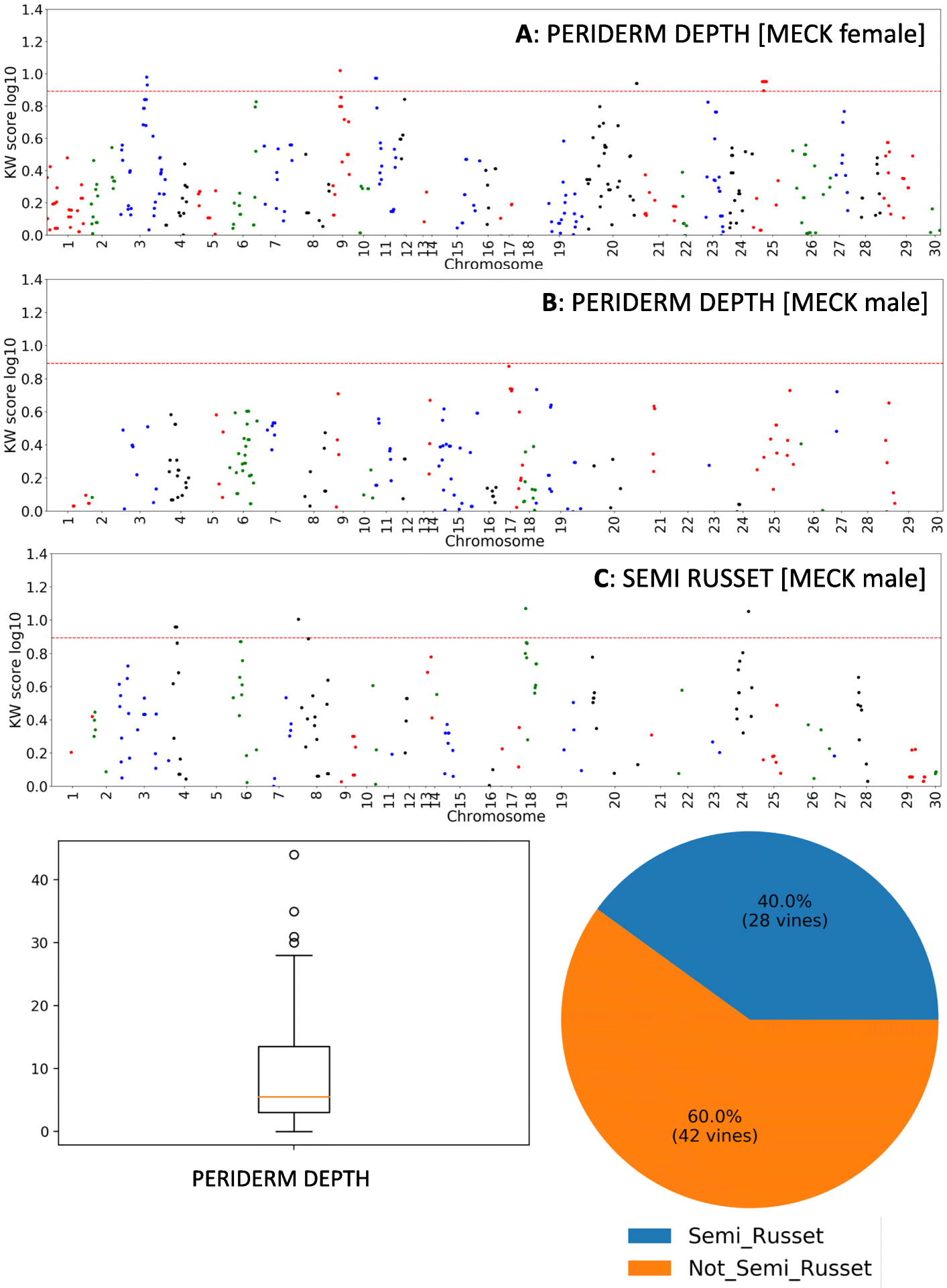Click 'KW score log10' y-axis label of panel B

click(10, 395)
